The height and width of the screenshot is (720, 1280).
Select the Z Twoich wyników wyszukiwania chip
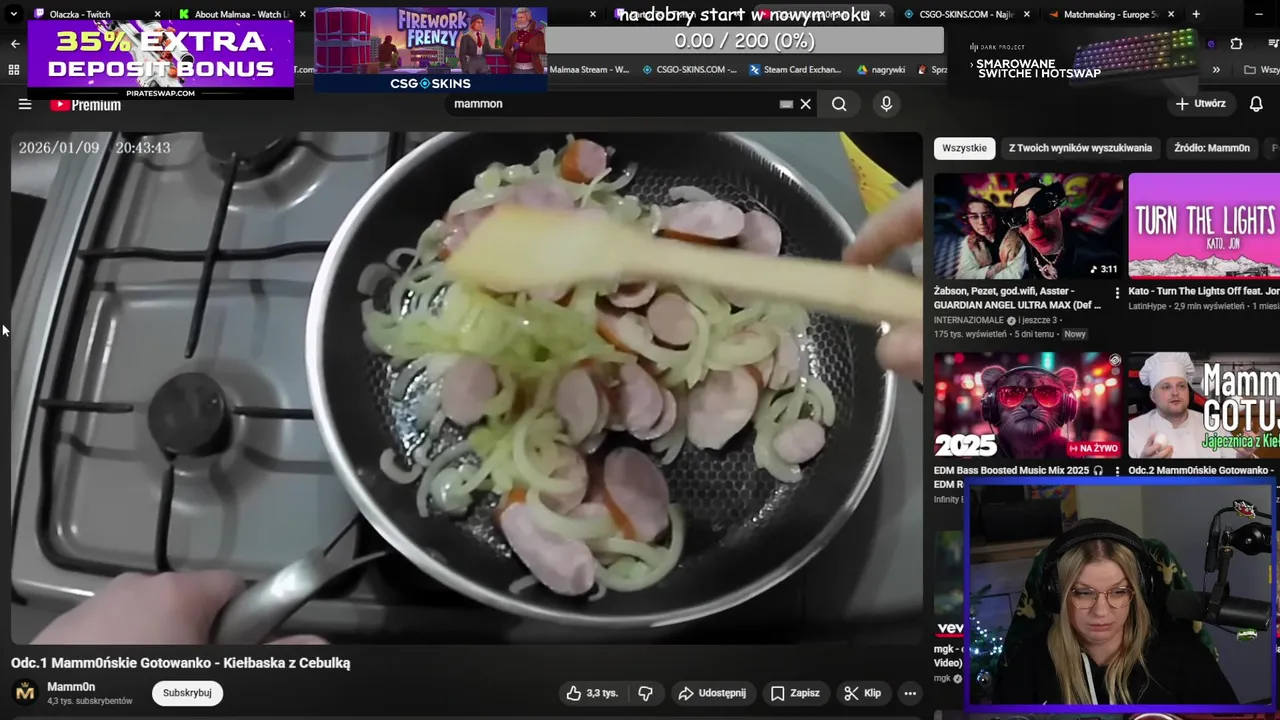(x=1080, y=148)
